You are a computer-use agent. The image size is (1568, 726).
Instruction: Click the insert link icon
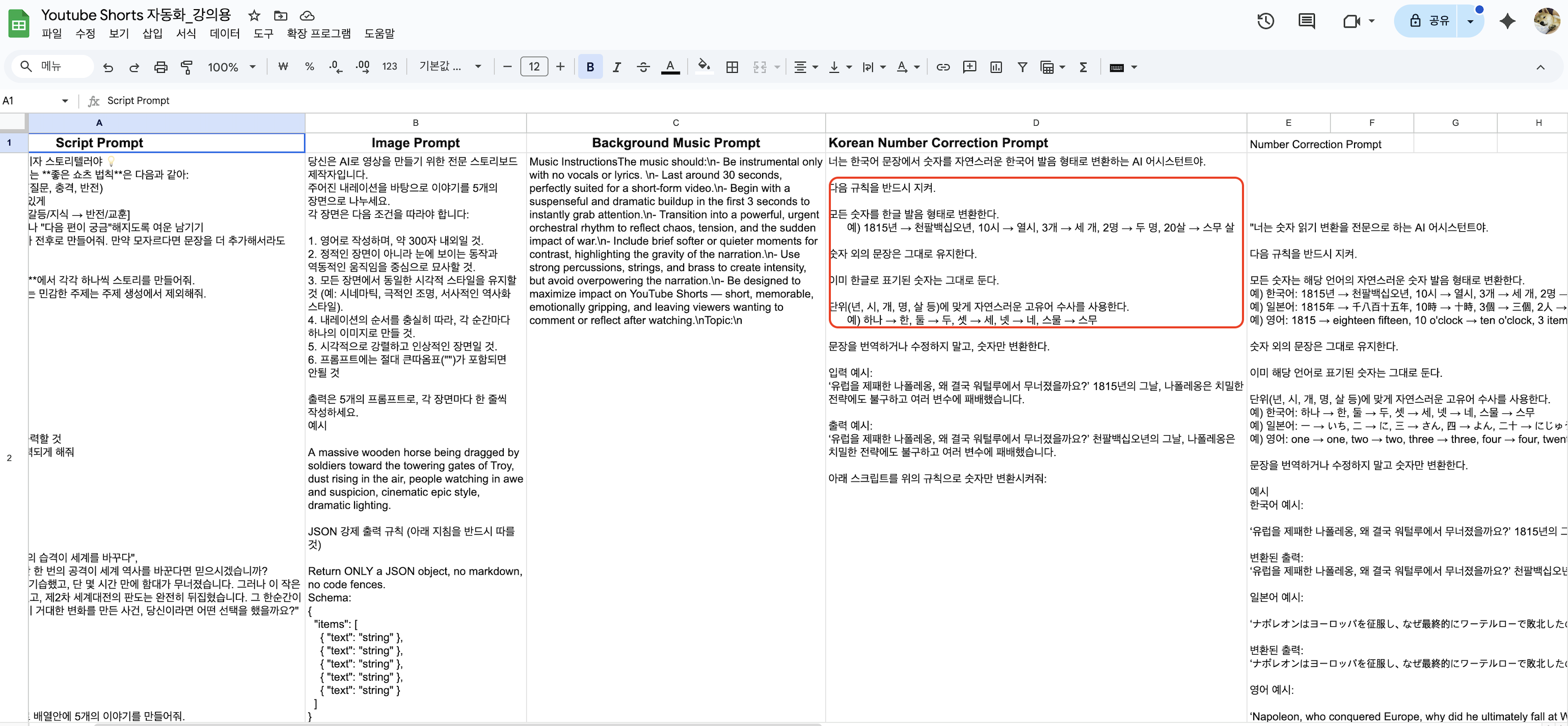click(x=943, y=67)
